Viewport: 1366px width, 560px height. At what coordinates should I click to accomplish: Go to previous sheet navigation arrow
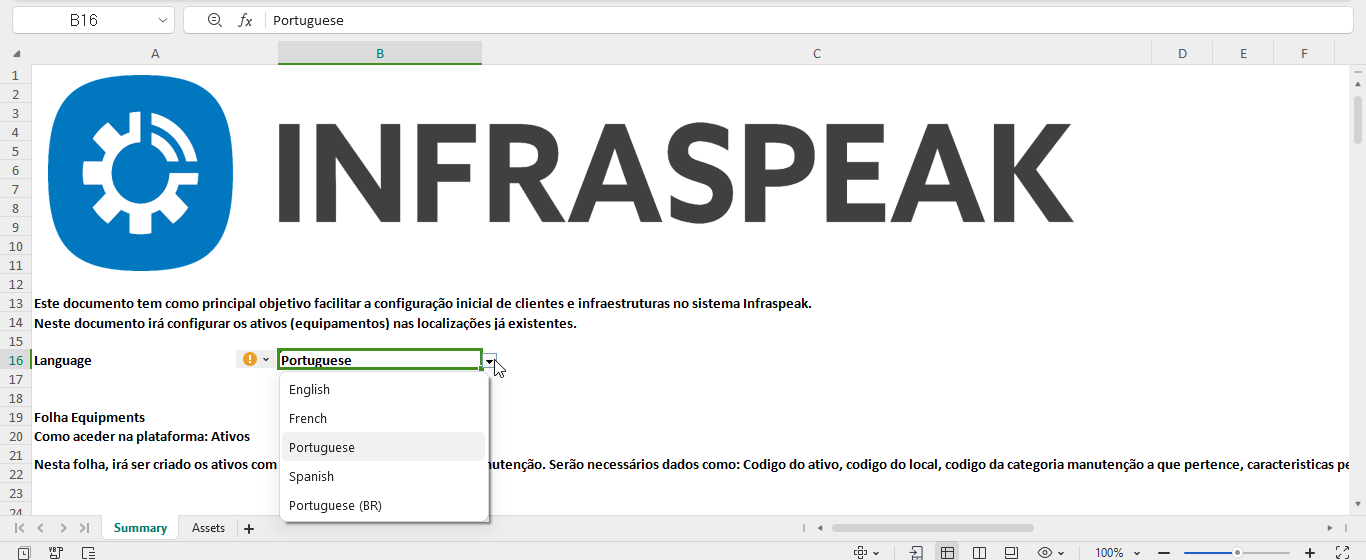click(40, 528)
